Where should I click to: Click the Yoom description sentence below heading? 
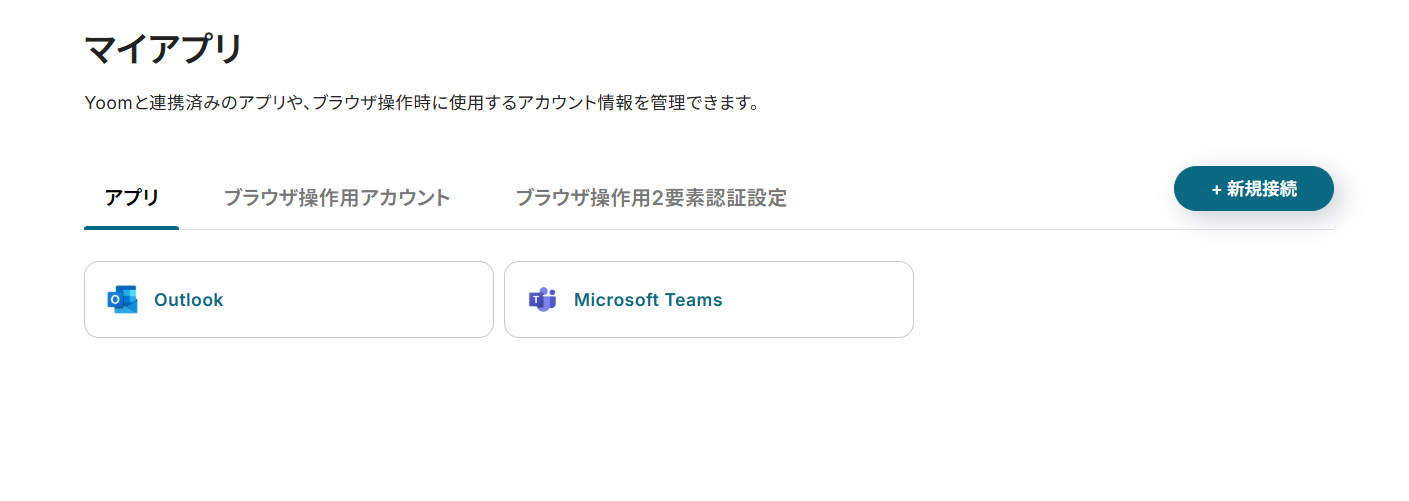click(x=421, y=103)
